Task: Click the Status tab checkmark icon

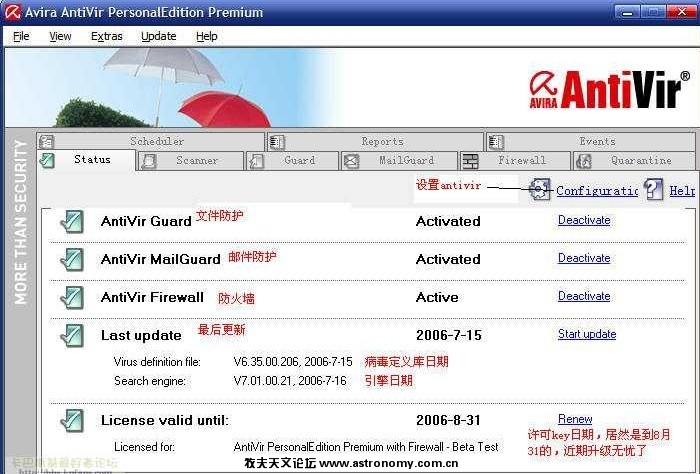Action: [x=47, y=160]
